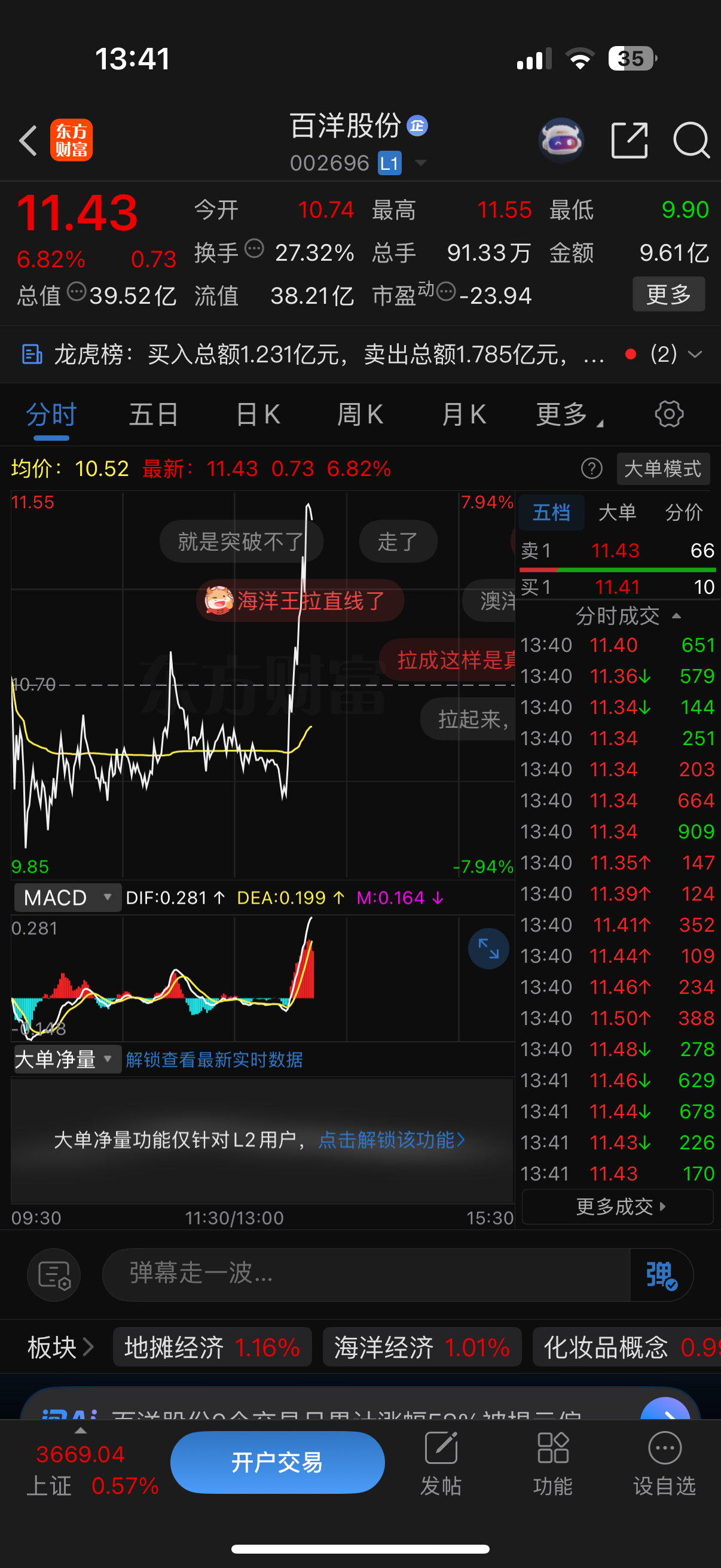The width and height of the screenshot is (721, 1568).
Task: Tap the last trade row 11.43 with 170
Action: pyautogui.click(x=618, y=1173)
